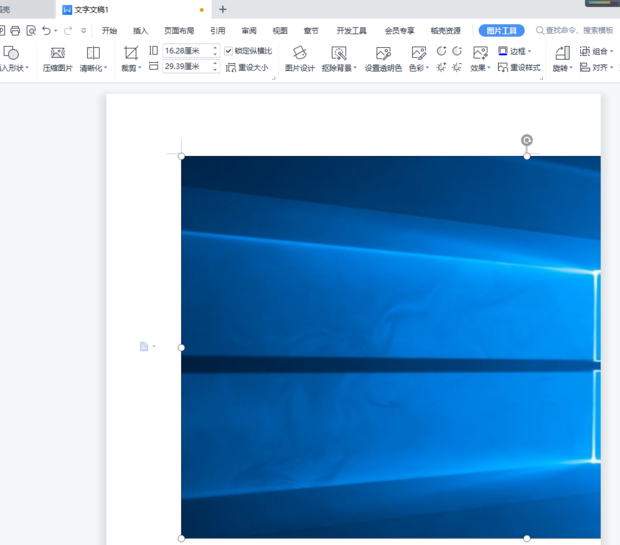620x545 pixels.
Task: Click the 清晰化 sharpen icon
Action: pos(93,53)
